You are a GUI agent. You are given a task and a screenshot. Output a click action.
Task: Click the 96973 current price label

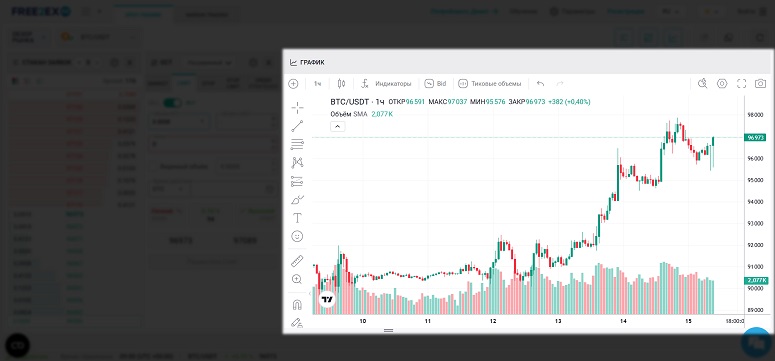pyautogui.click(x=756, y=137)
